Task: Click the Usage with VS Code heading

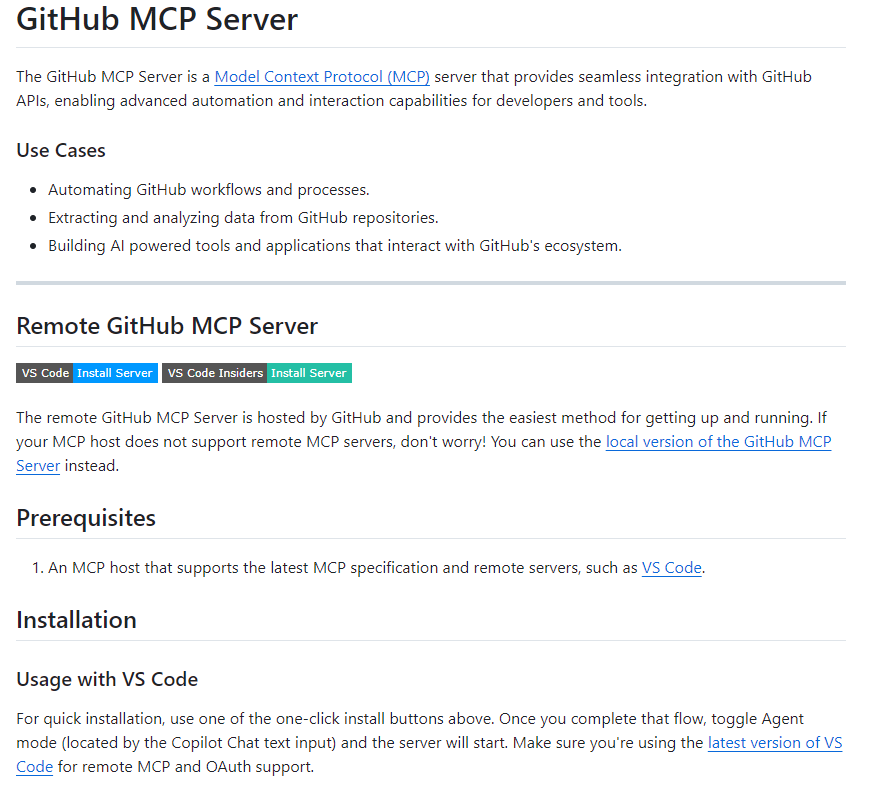Action: 107,679
